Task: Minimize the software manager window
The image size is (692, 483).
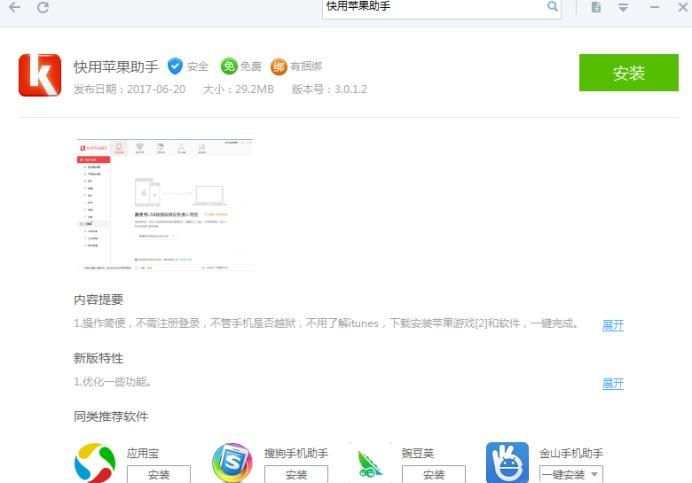Action: click(x=654, y=7)
